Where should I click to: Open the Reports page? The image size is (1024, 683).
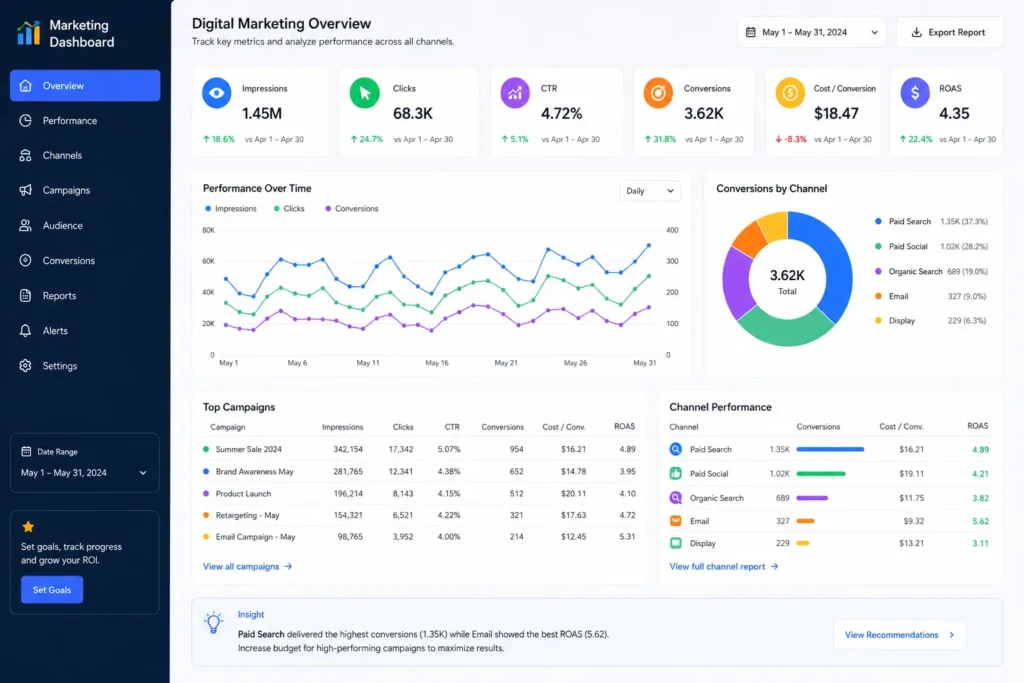[x=85, y=295]
